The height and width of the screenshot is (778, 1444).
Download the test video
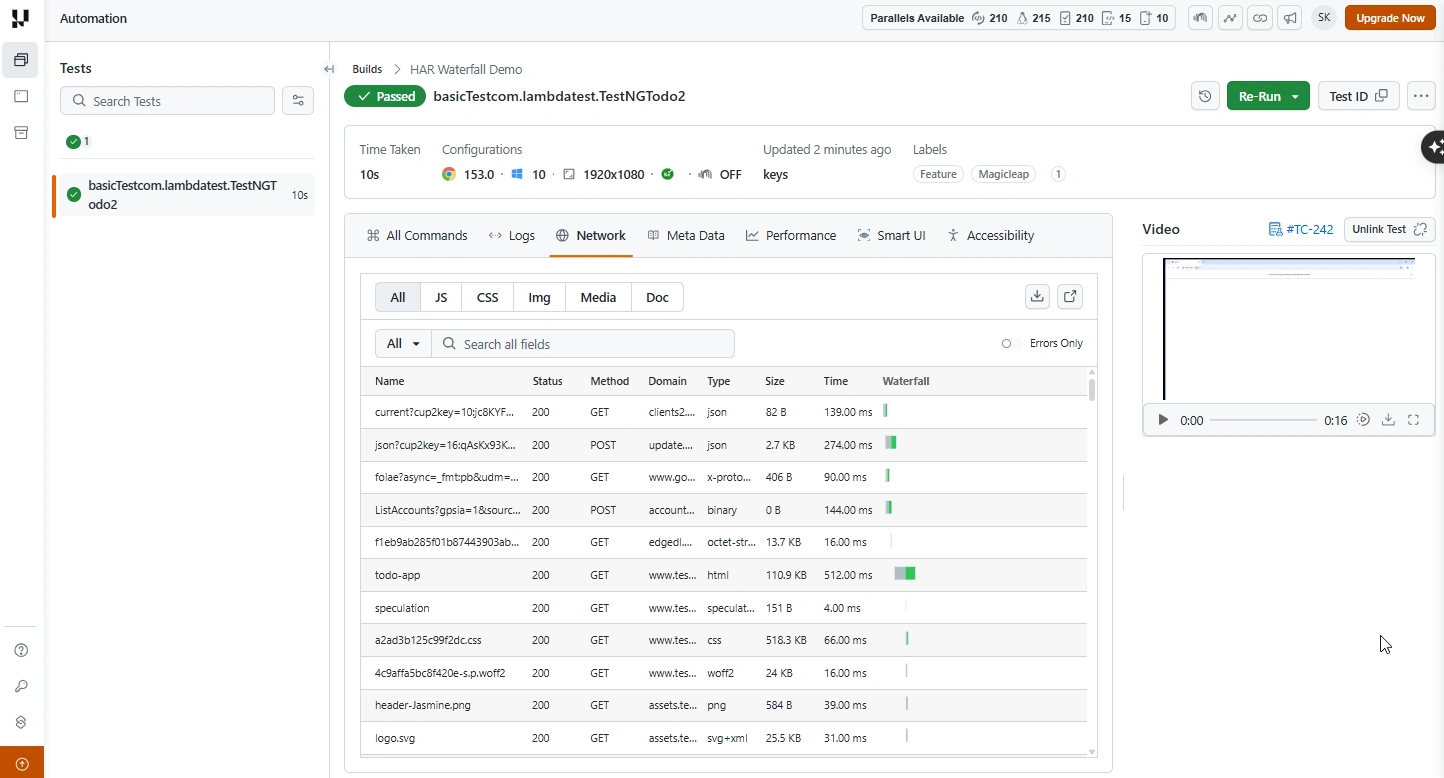coord(1388,420)
